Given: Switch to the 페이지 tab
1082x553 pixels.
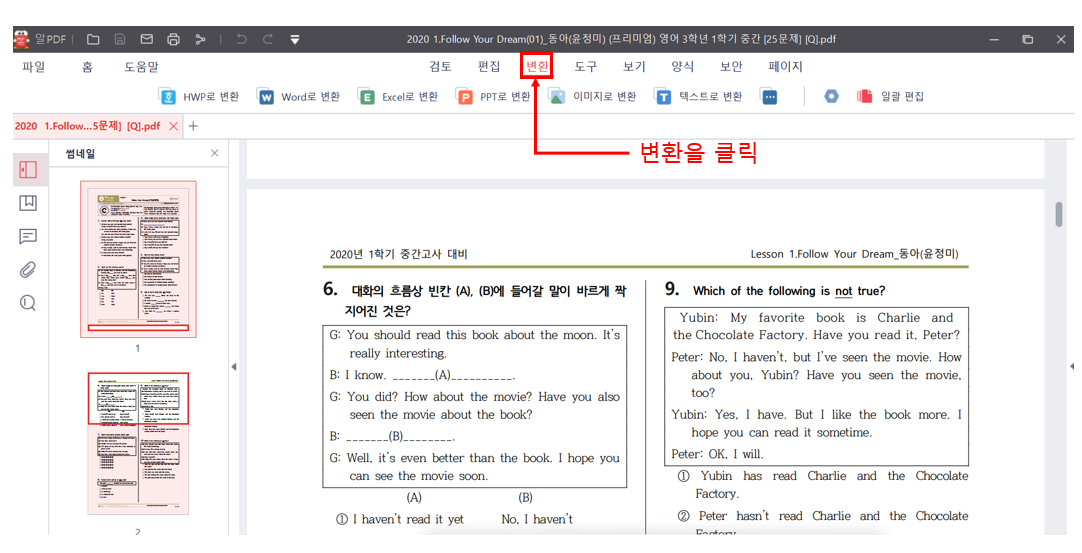Looking at the screenshot, I should (785, 66).
